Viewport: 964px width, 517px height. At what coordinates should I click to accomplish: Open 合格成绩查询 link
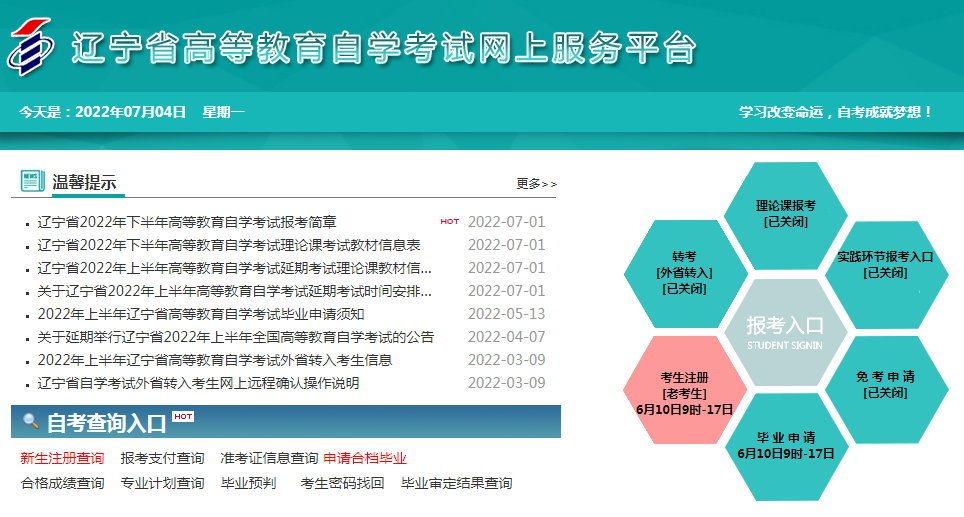click(62, 484)
